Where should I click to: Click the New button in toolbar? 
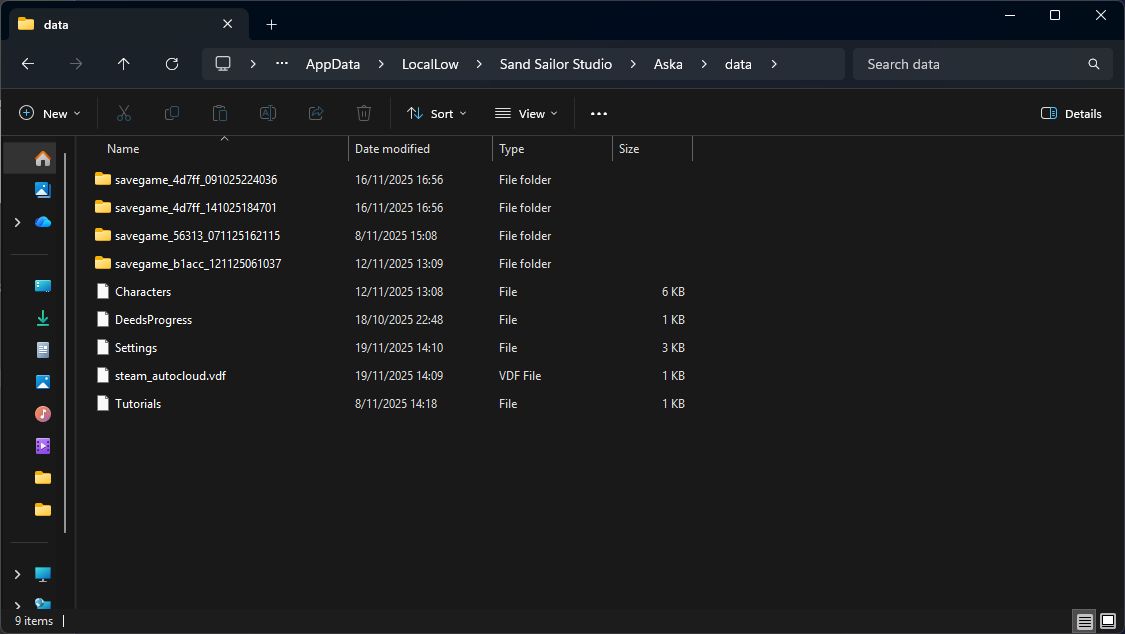point(50,114)
